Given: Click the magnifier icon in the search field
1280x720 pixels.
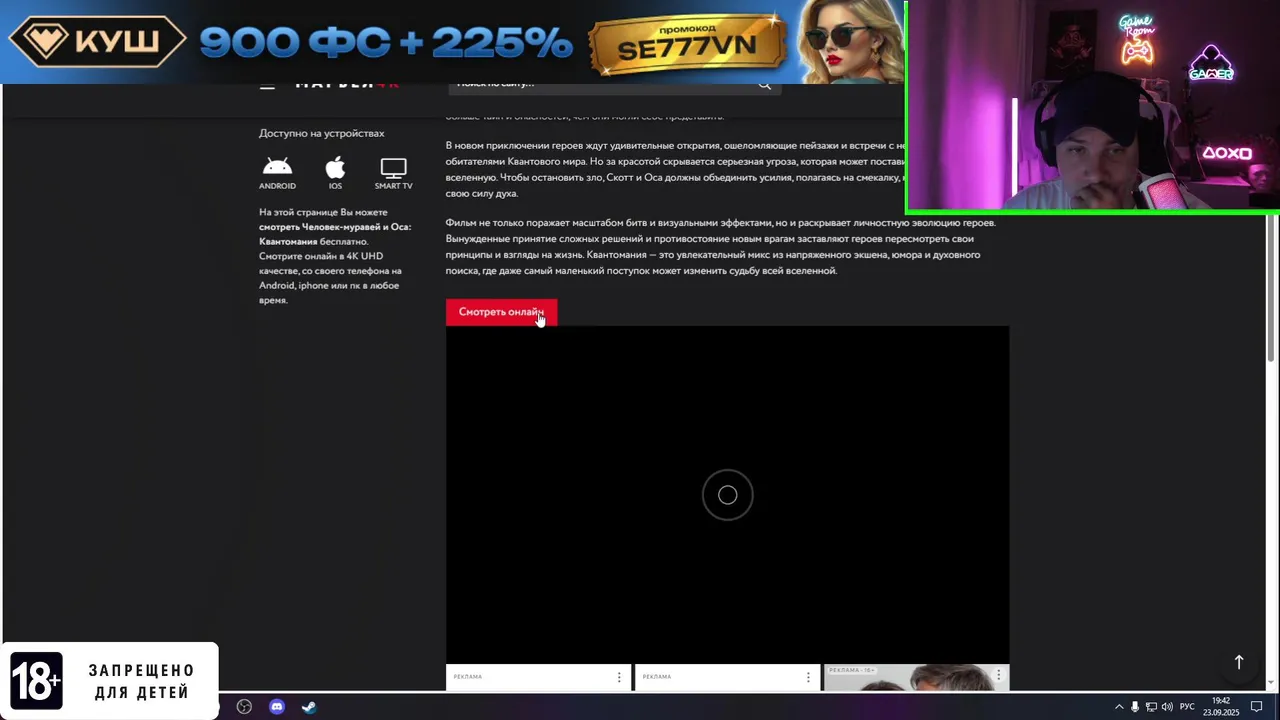Looking at the screenshot, I should [765, 85].
